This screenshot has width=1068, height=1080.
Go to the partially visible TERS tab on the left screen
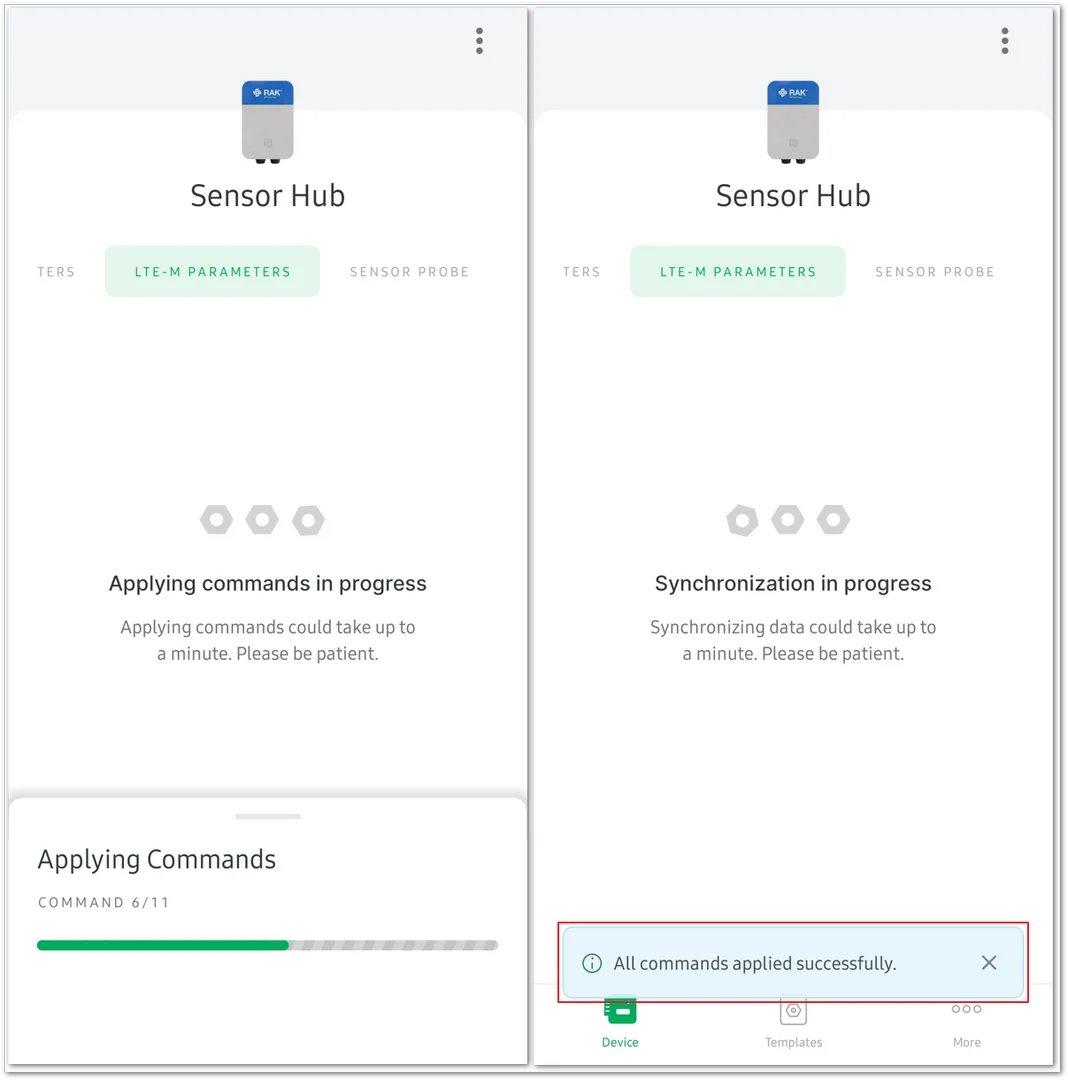(56, 271)
